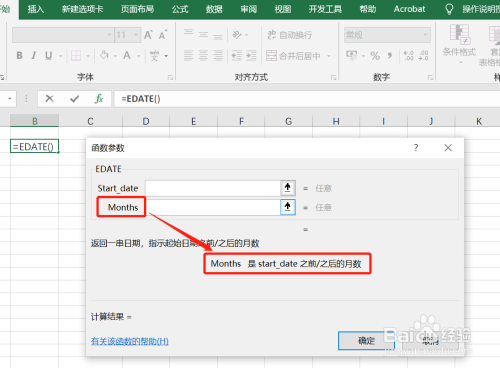This screenshot has width=500, height=368.
Task: Click the middle align icon
Action: point(203,34)
